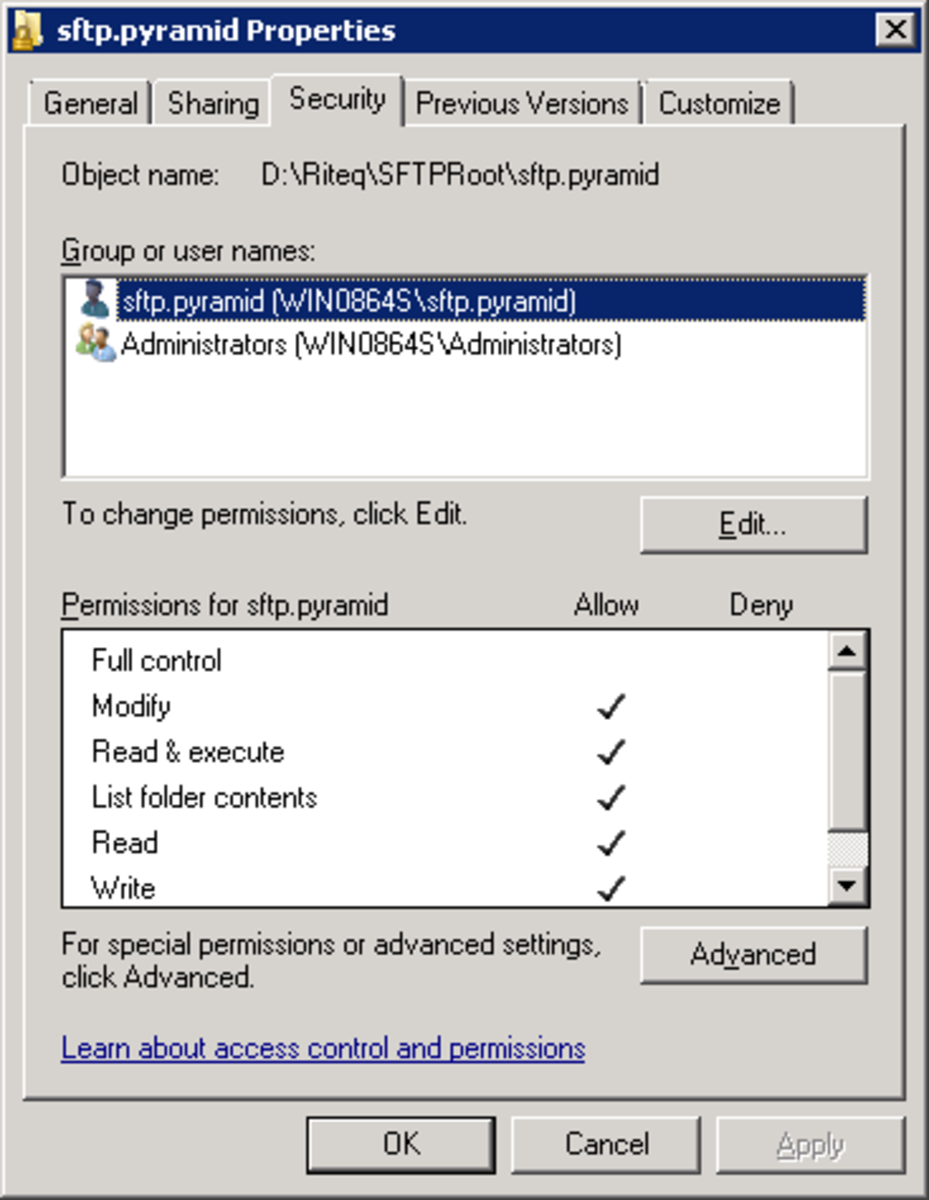This screenshot has height=1200, width=929.
Task: Follow the access control and permissions link
Action: point(322,1048)
